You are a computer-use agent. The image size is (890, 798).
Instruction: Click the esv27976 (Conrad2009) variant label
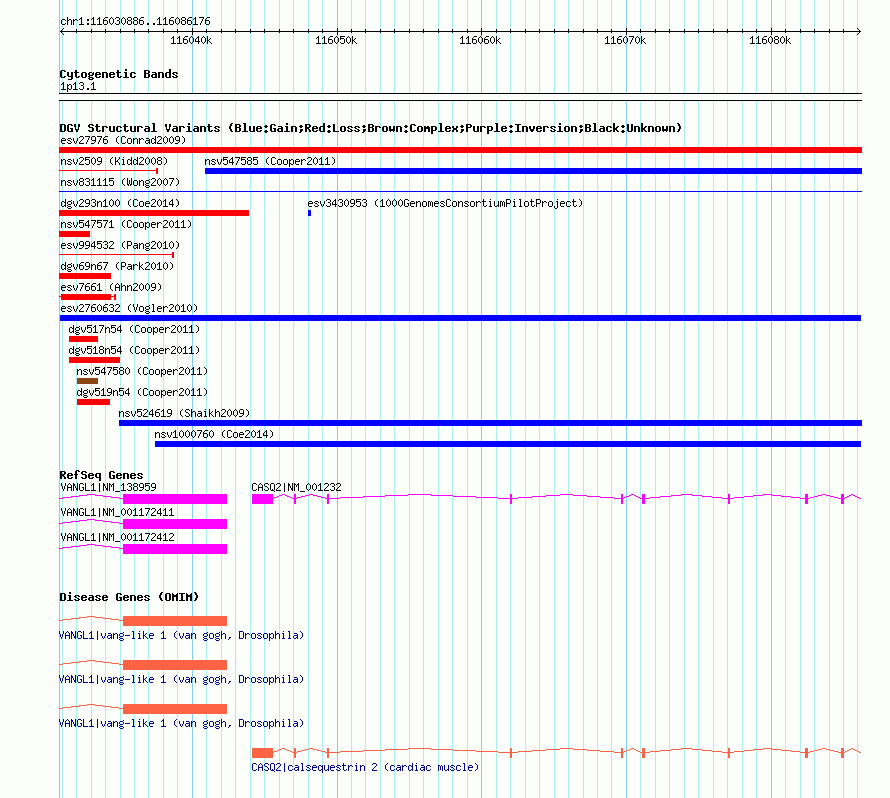pos(123,140)
